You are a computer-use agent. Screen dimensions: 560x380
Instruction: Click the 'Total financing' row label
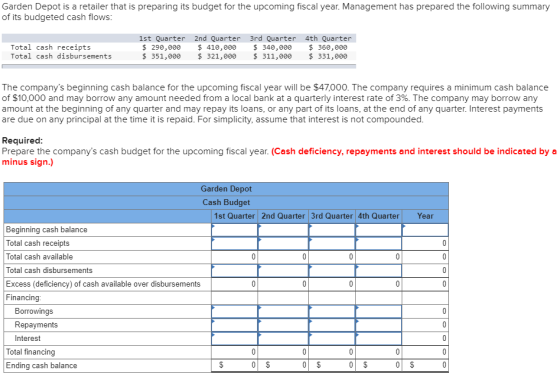pos(30,352)
